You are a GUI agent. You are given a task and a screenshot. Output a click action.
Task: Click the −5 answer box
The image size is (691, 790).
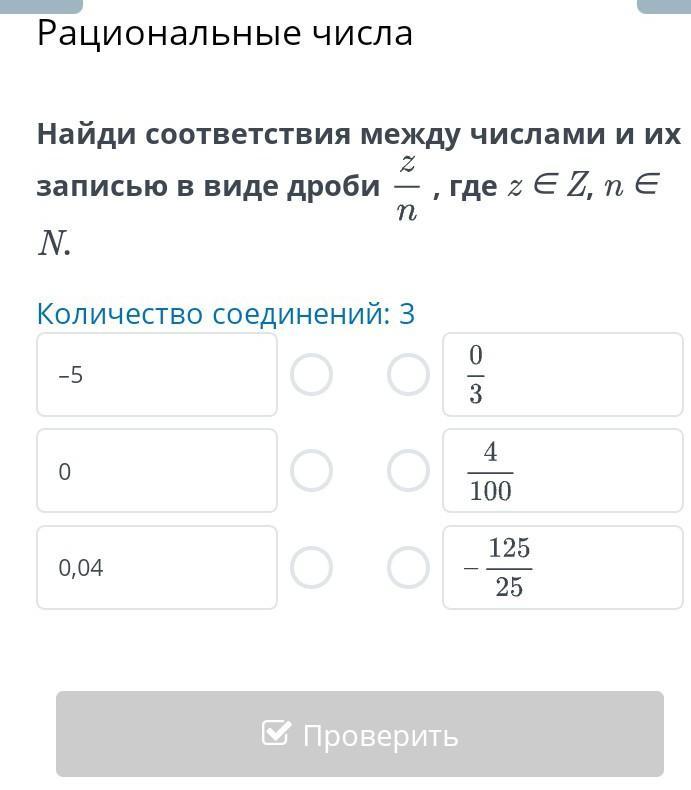[157, 375]
